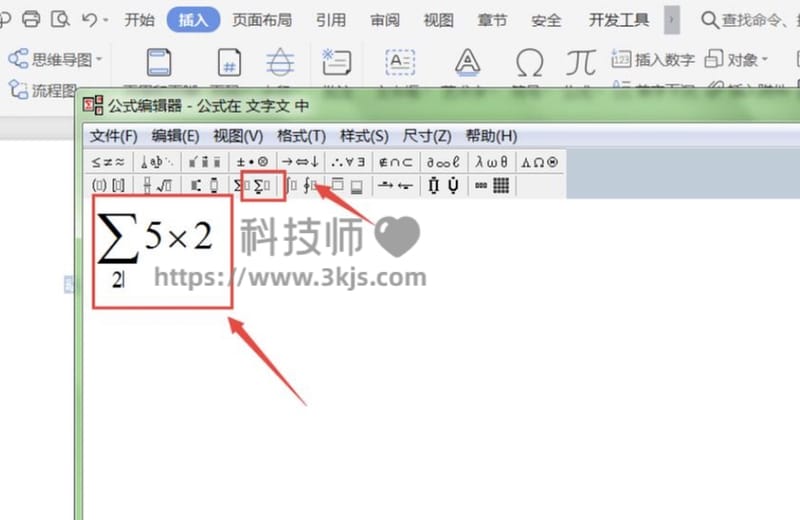Switch to 页面布局 ribbon tab

pos(262,20)
